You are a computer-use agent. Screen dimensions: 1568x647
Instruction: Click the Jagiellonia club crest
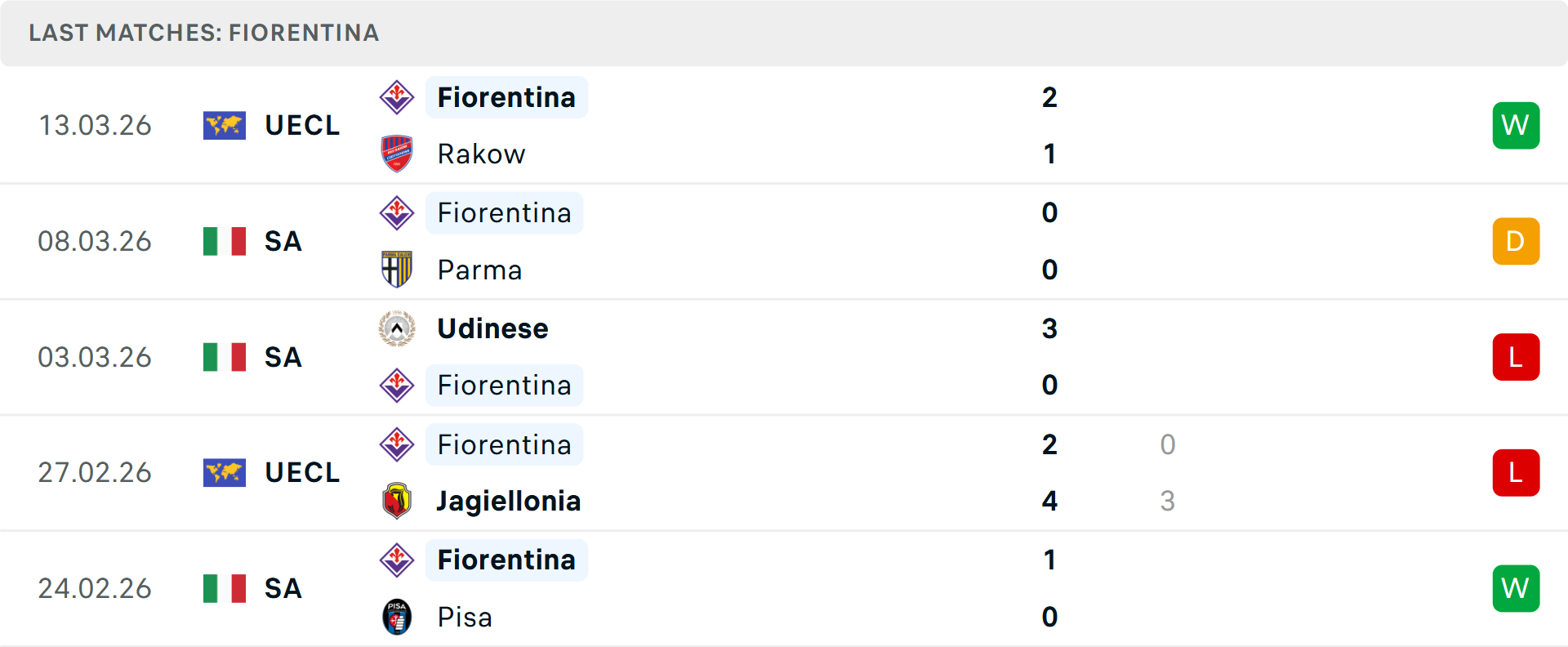click(x=397, y=501)
